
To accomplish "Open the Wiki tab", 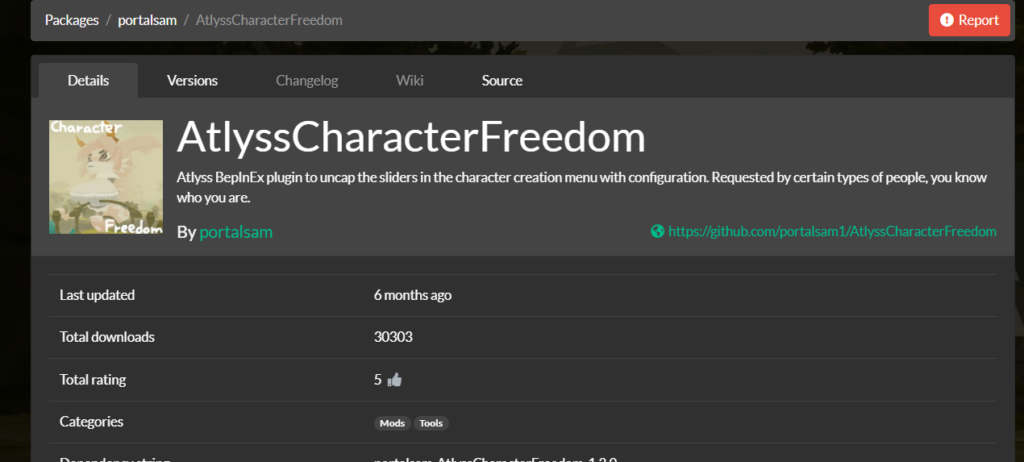I will point(409,80).
